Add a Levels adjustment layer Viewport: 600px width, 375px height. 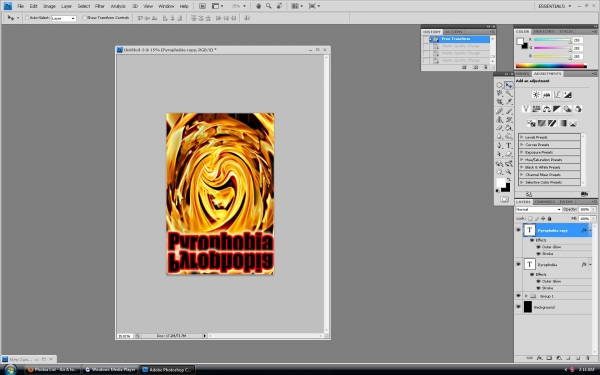tap(546, 95)
